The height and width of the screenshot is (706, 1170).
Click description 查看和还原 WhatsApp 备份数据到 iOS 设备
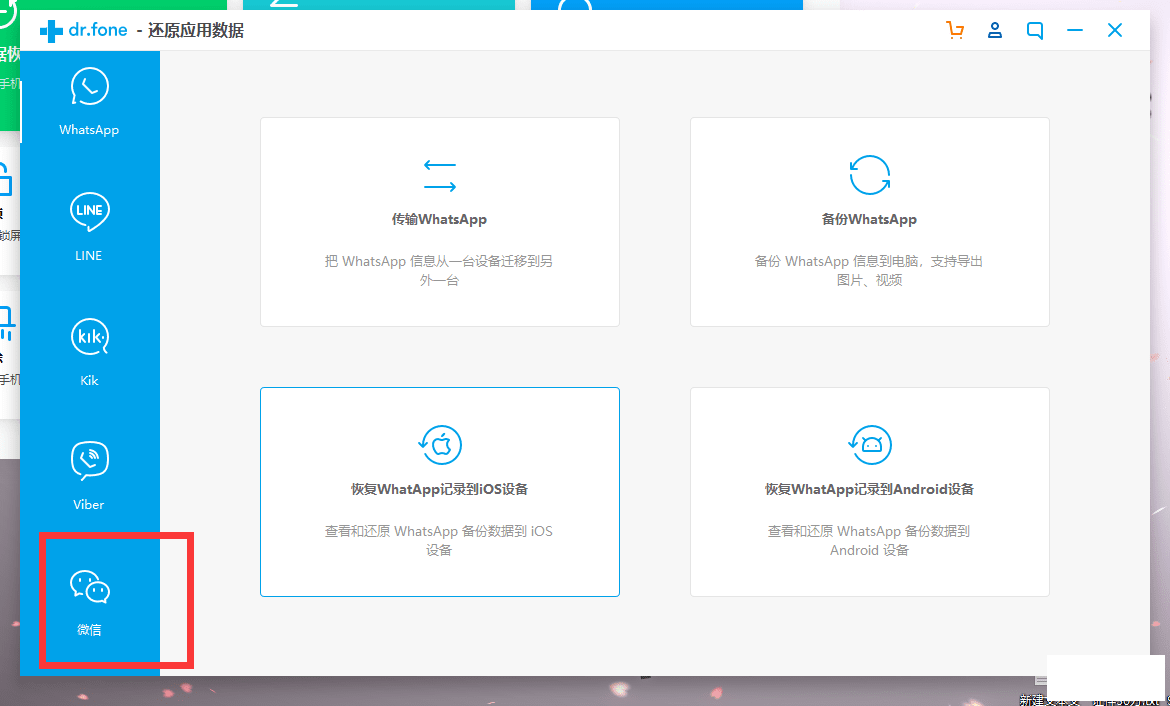pyautogui.click(x=439, y=541)
